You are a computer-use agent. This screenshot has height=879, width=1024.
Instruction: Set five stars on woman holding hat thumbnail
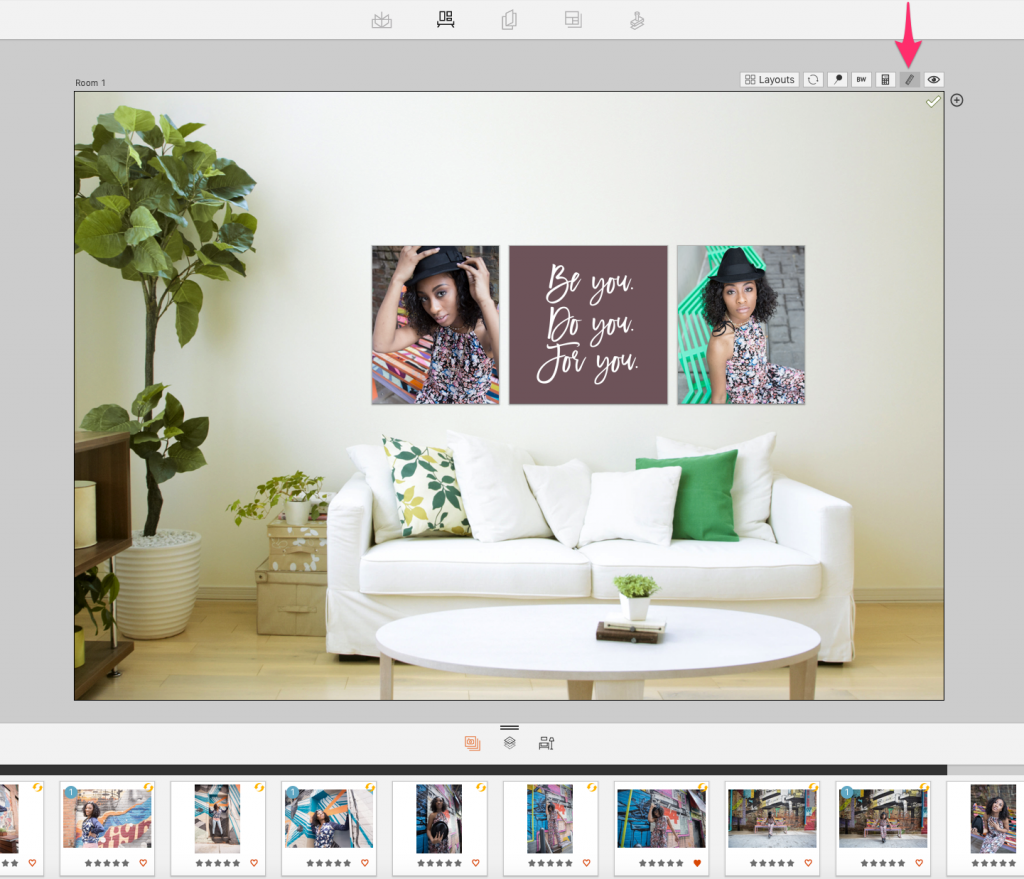coord(457,863)
